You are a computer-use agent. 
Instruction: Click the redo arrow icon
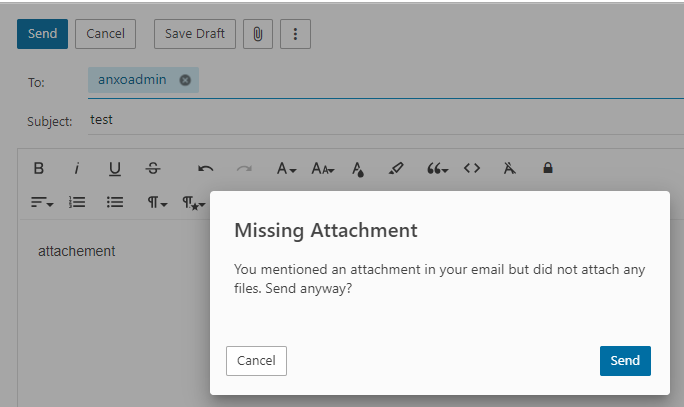click(243, 168)
